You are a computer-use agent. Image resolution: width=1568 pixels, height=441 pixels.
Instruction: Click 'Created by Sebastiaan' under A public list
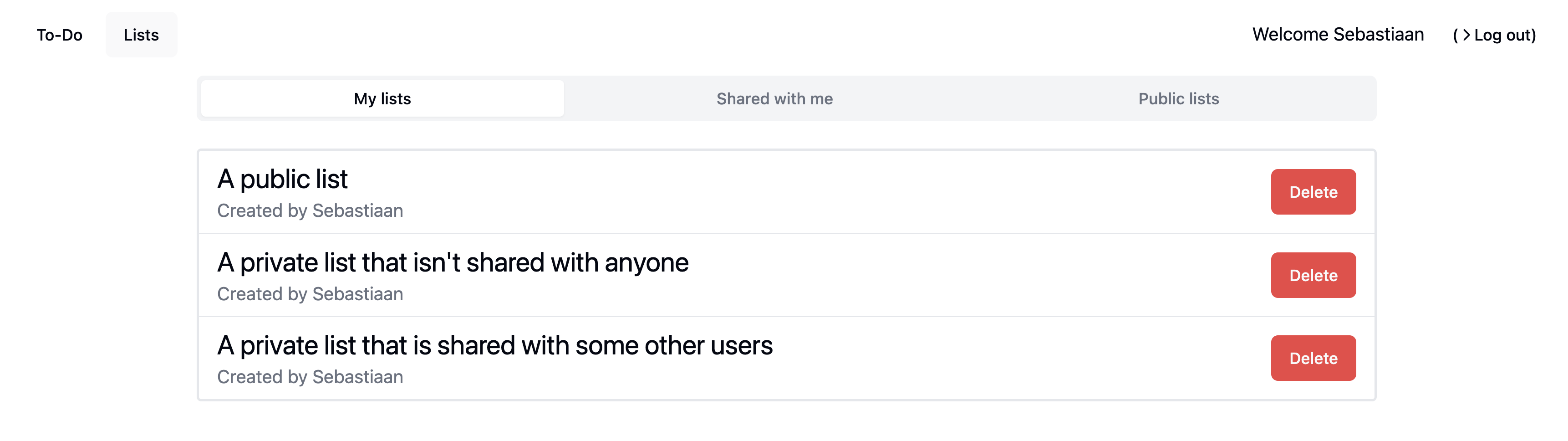(310, 211)
